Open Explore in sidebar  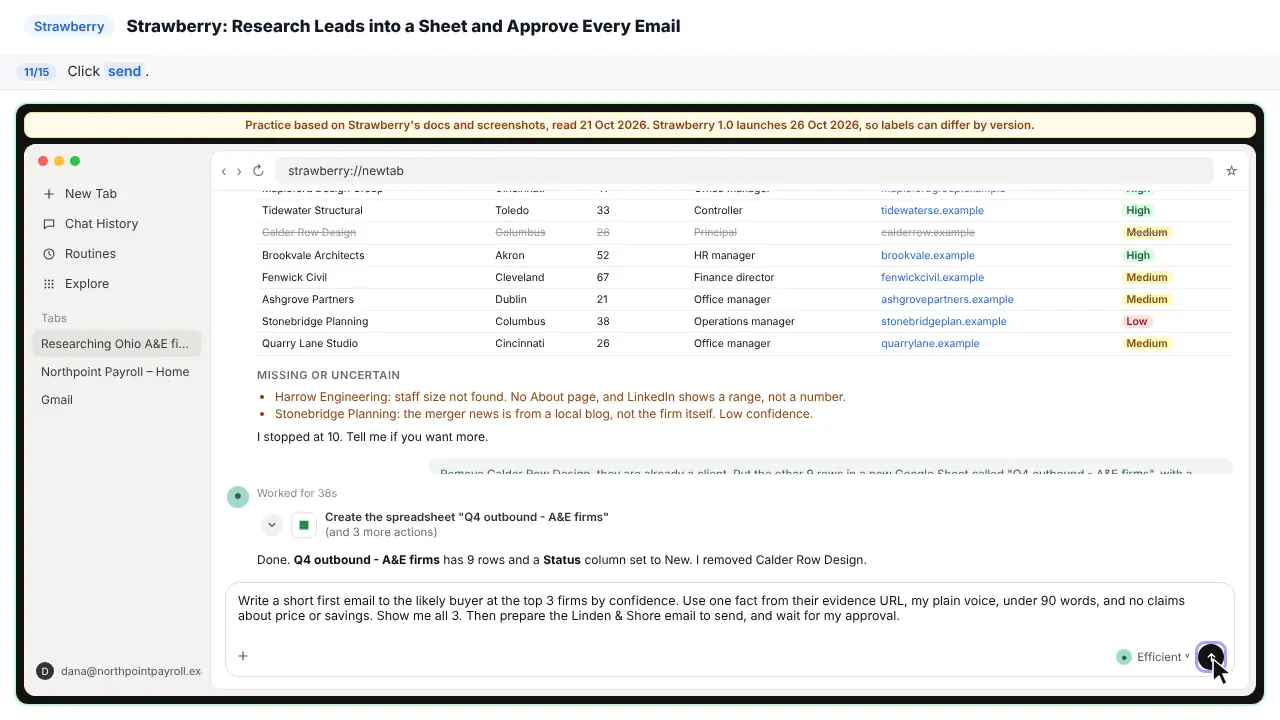[117, 284]
